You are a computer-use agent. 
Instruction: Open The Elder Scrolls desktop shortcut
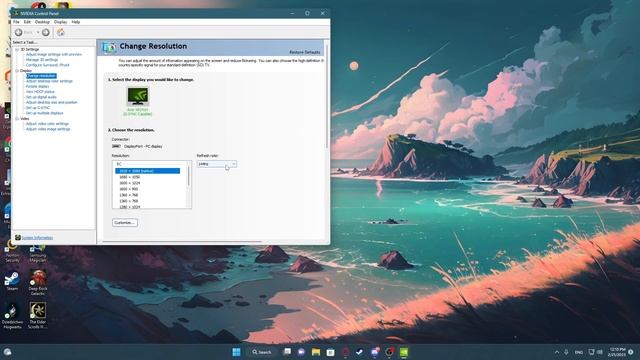tap(38, 316)
